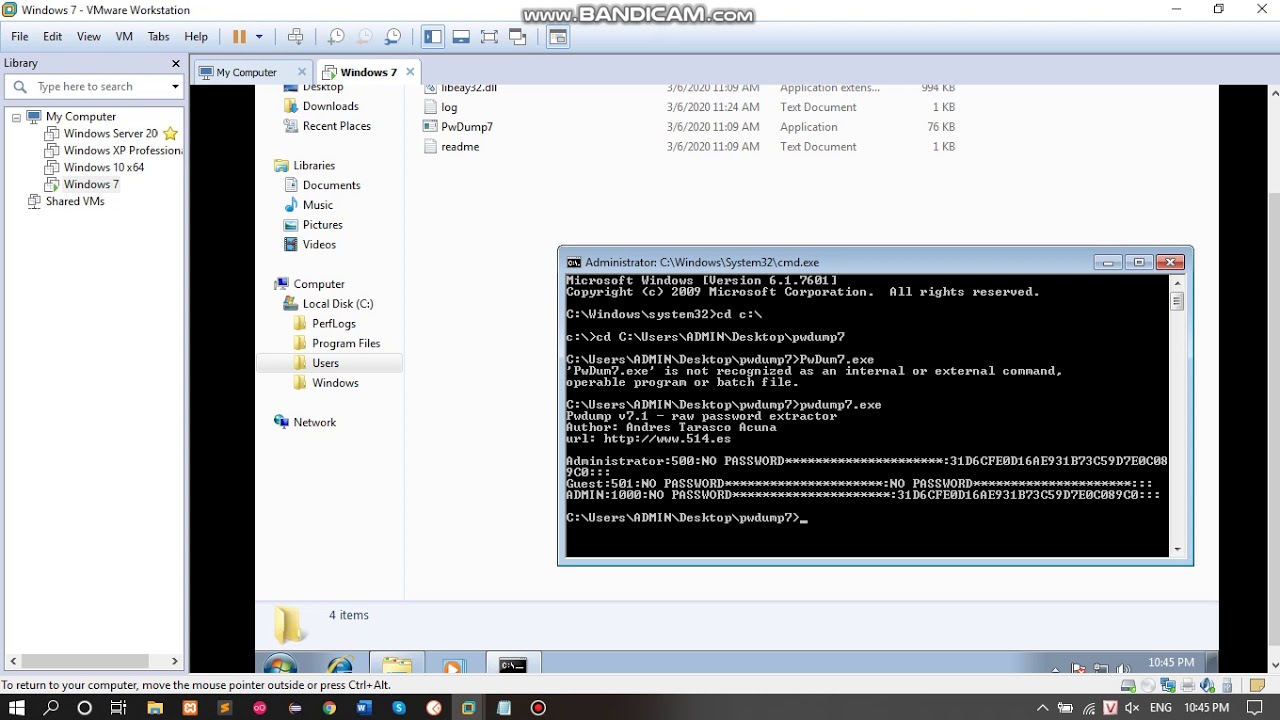Click the Pause virtual machine icon
This screenshot has height=720, width=1280.
coord(239,37)
